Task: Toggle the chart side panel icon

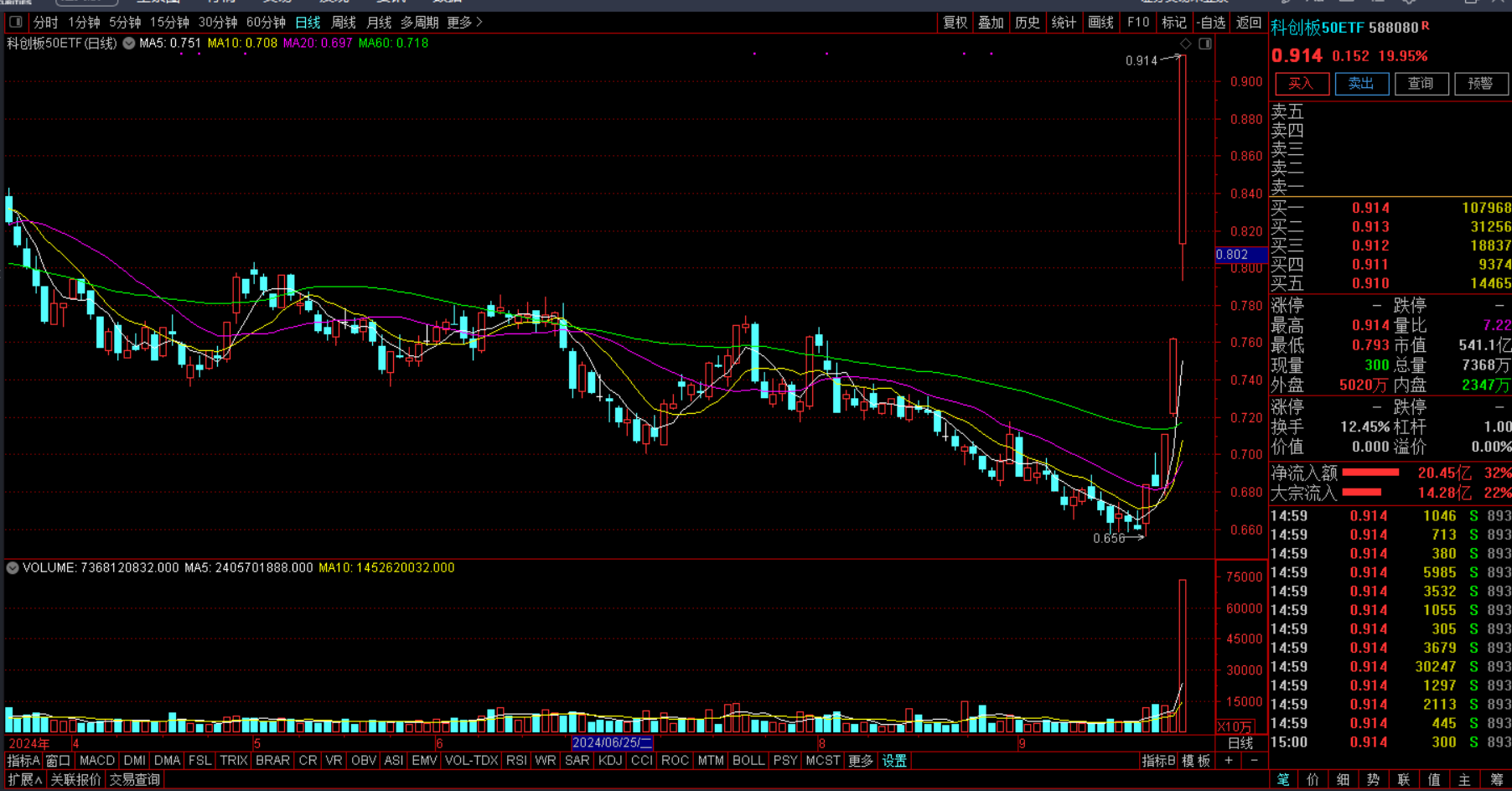Action: [x=1205, y=44]
